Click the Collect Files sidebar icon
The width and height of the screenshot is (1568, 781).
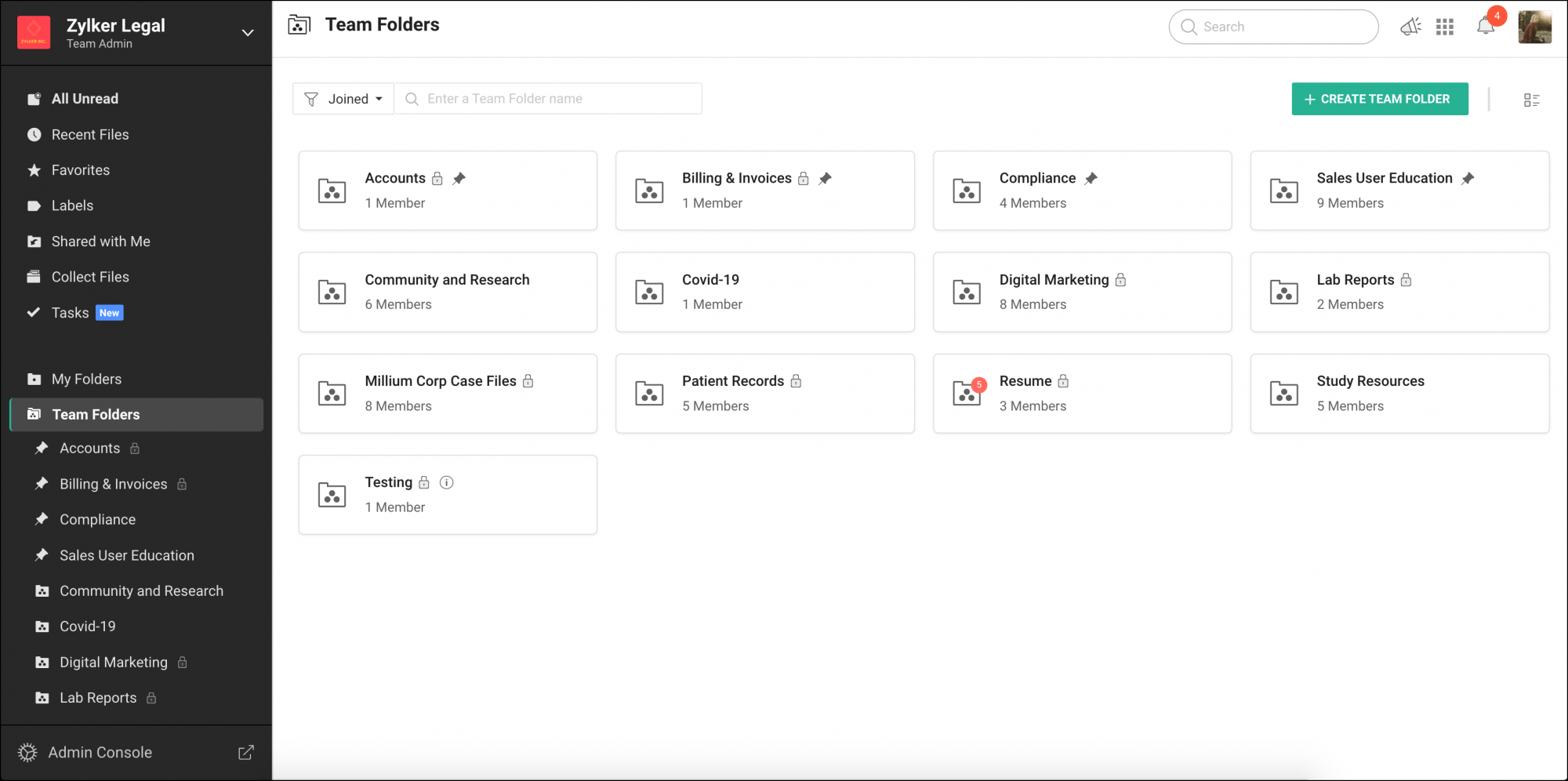pos(34,276)
